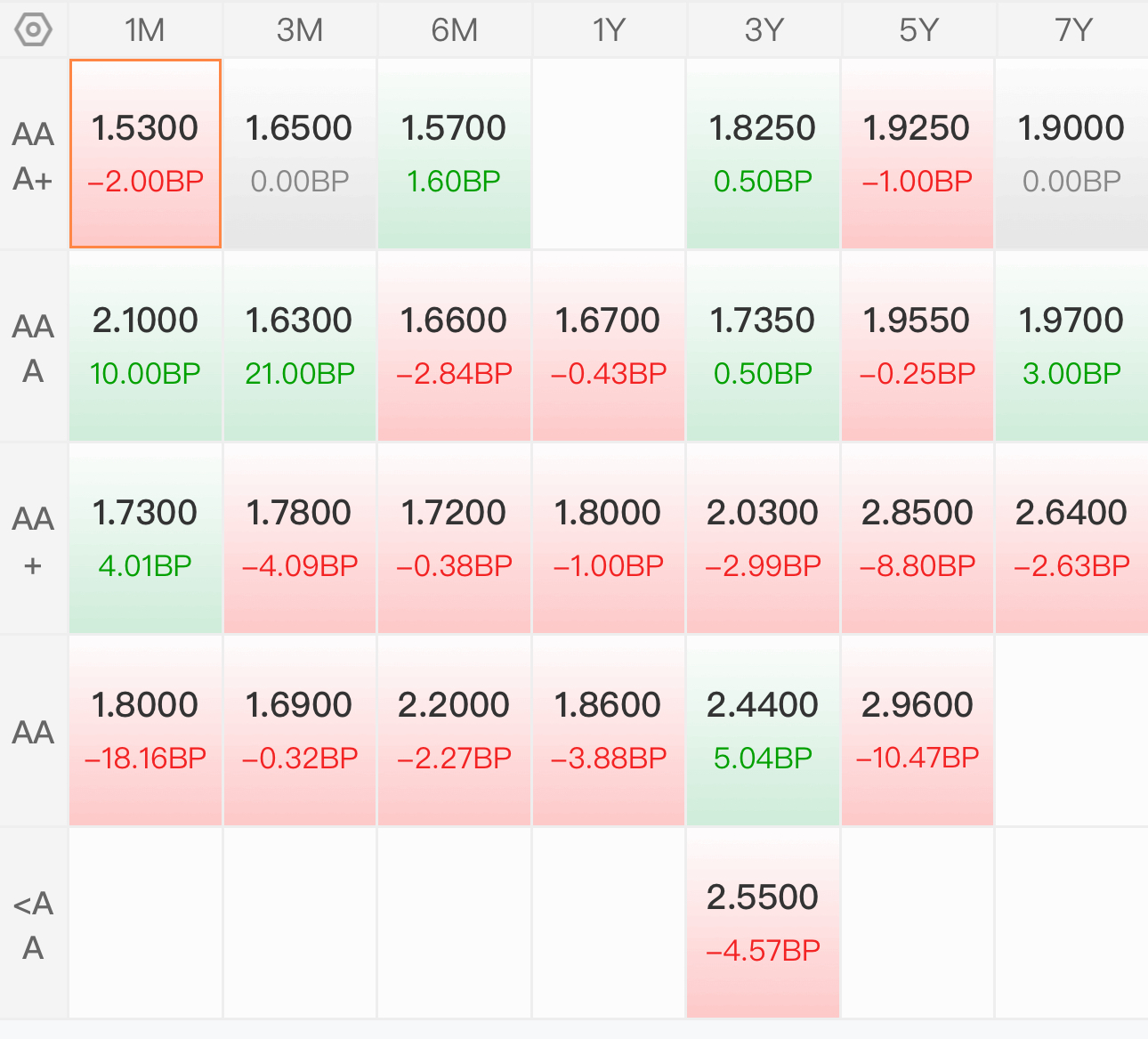
Task: Click the 2.5500 <AA 3Y cell
Action: 764,923
